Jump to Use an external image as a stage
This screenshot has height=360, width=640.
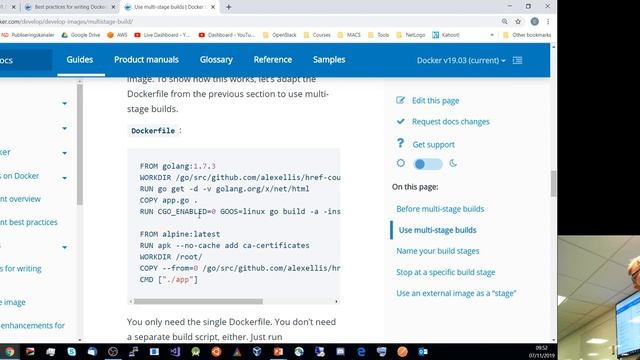pyautogui.click(x=456, y=293)
